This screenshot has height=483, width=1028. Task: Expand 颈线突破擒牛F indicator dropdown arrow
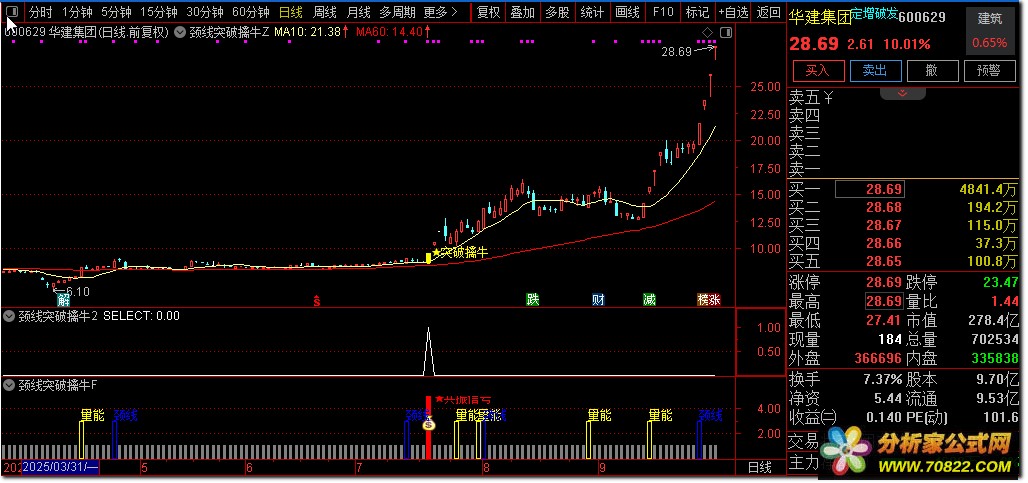tap(9, 385)
